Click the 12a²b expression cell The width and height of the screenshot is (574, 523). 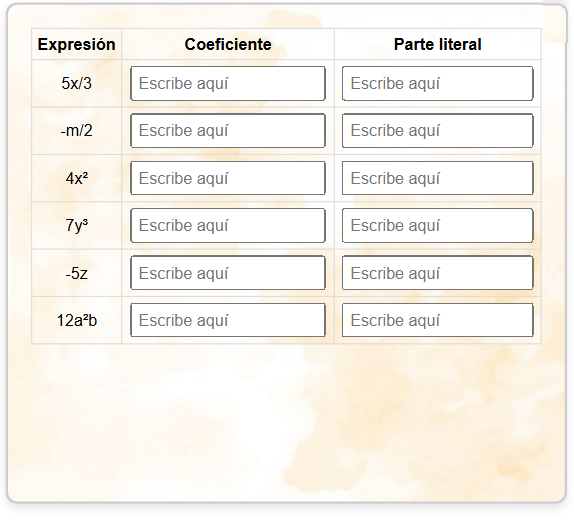point(77,320)
